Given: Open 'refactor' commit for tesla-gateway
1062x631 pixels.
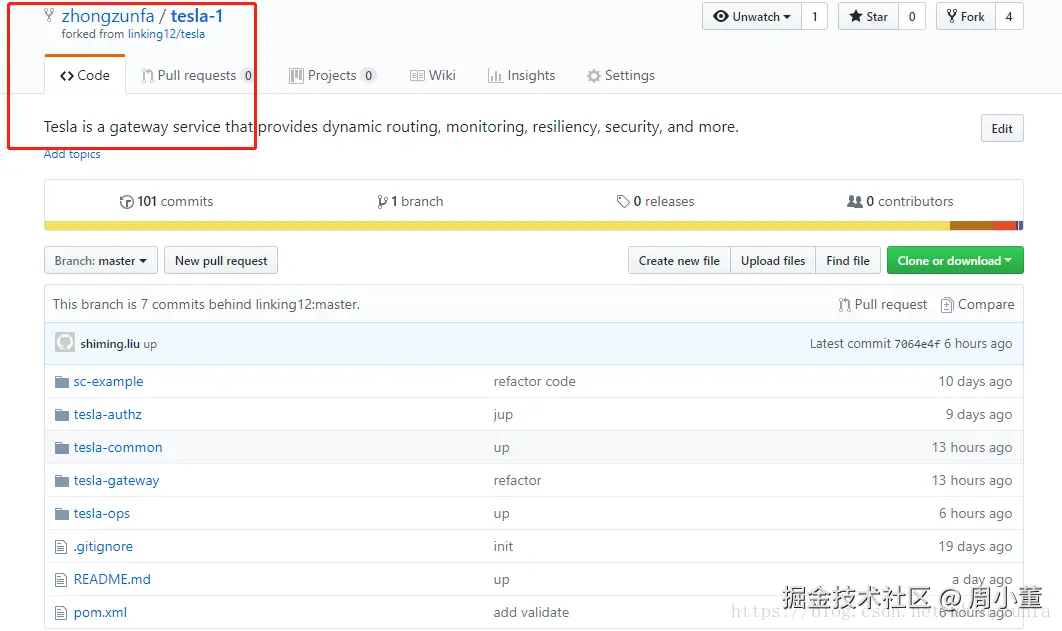Looking at the screenshot, I should (x=517, y=481).
